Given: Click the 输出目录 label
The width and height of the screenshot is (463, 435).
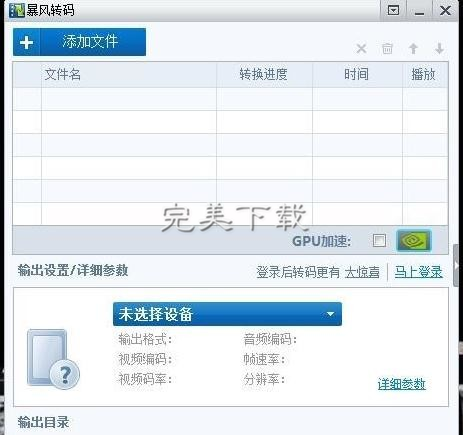Looking at the screenshot, I should coord(43,422).
